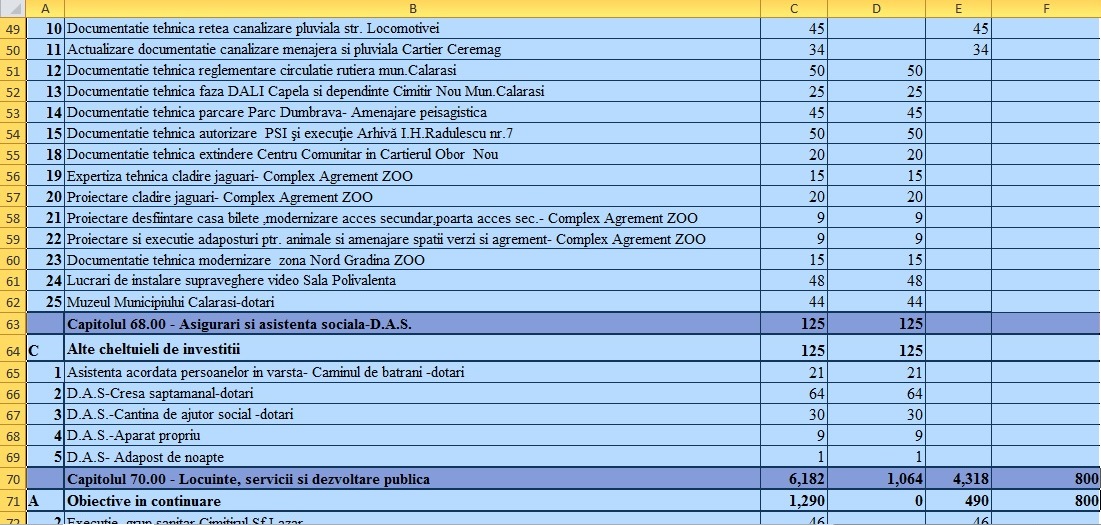
Task: Click cell 'D.A.S.-Aparat propriu'
Action: 412,436
